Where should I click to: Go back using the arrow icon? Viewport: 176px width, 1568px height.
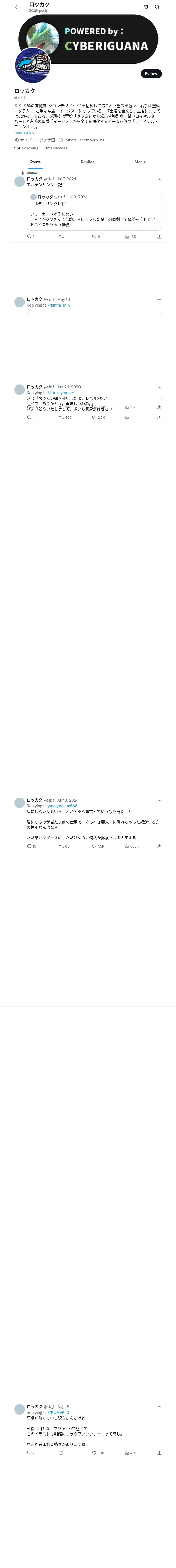click(x=17, y=7)
